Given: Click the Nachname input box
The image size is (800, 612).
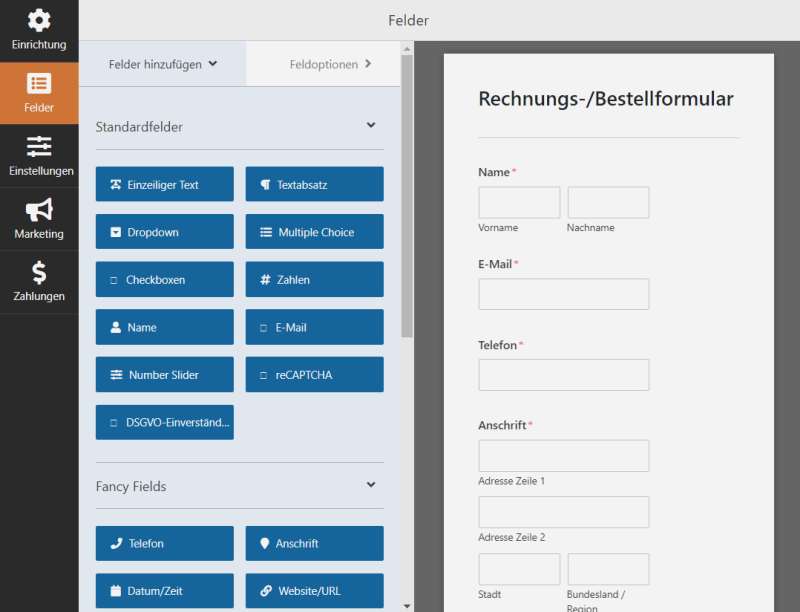Looking at the screenshot, I should (608, 202).
